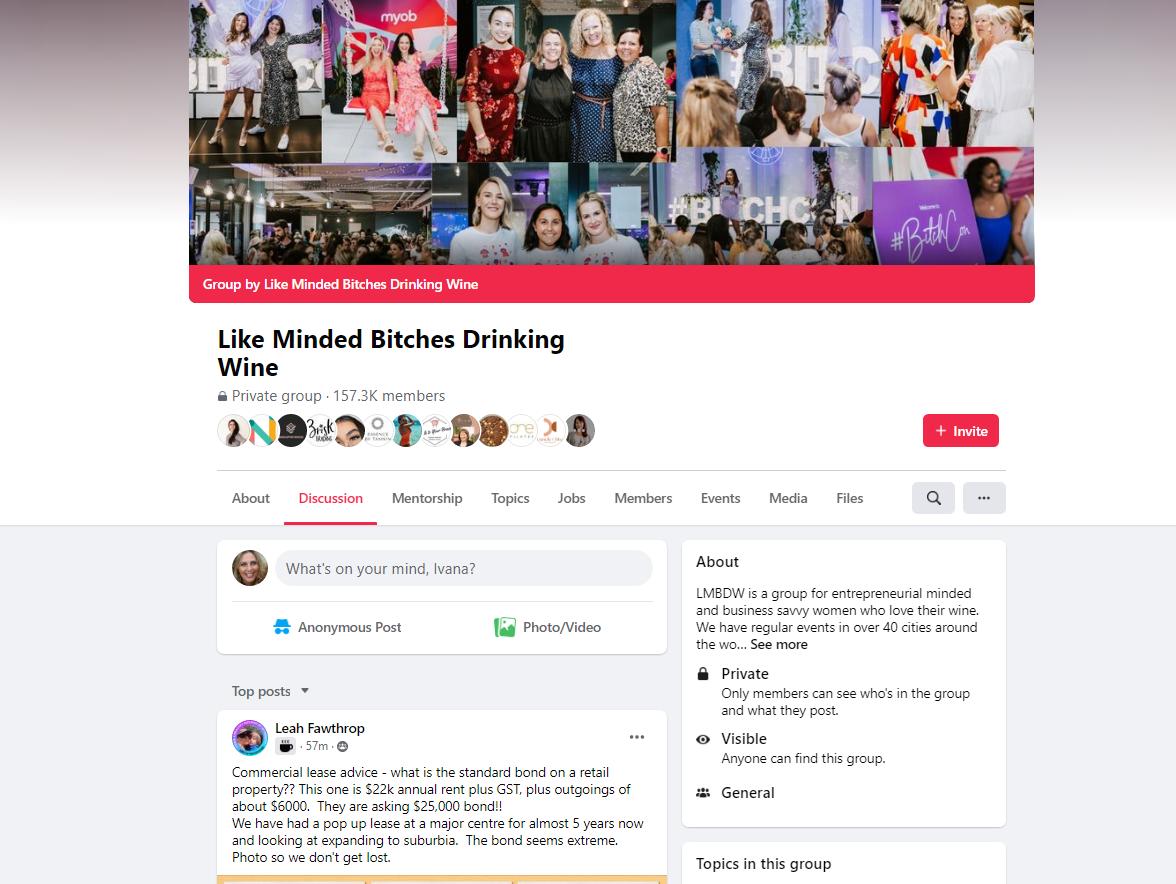Click the General people icon in About panel
Screen dimensions: 1176x884
pos(703,793)
